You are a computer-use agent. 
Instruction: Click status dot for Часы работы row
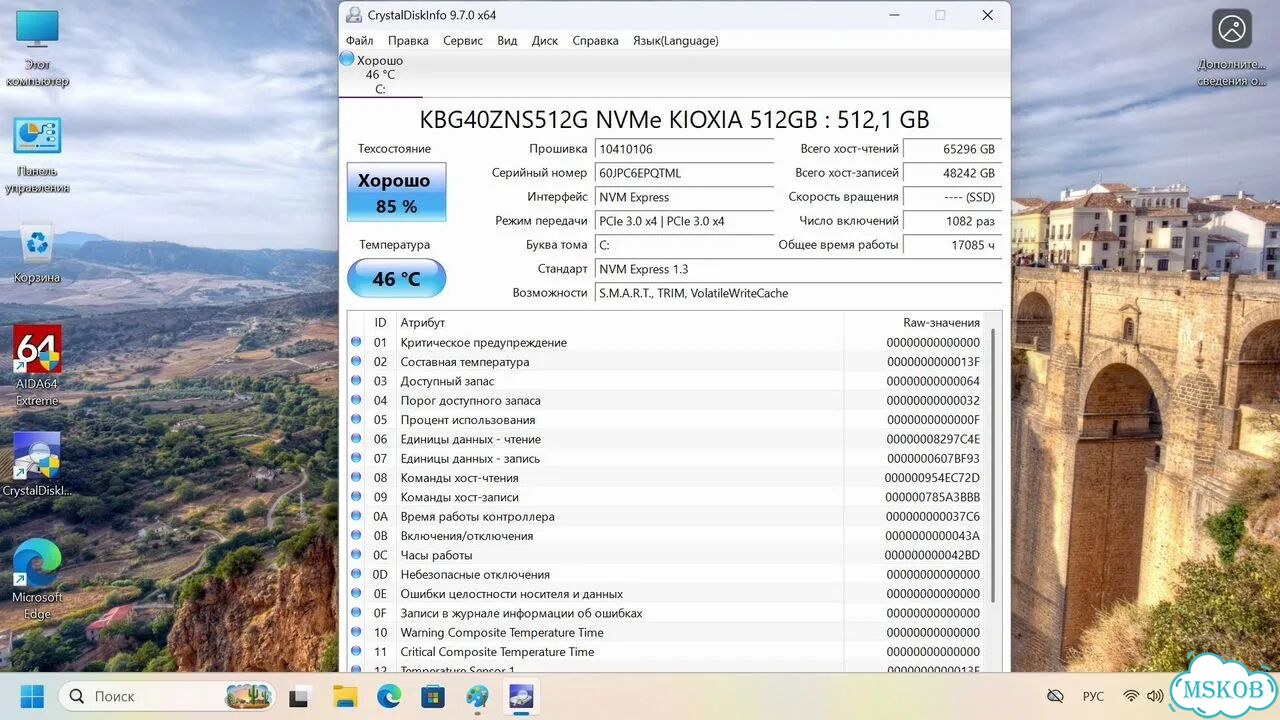coord(356,555)
